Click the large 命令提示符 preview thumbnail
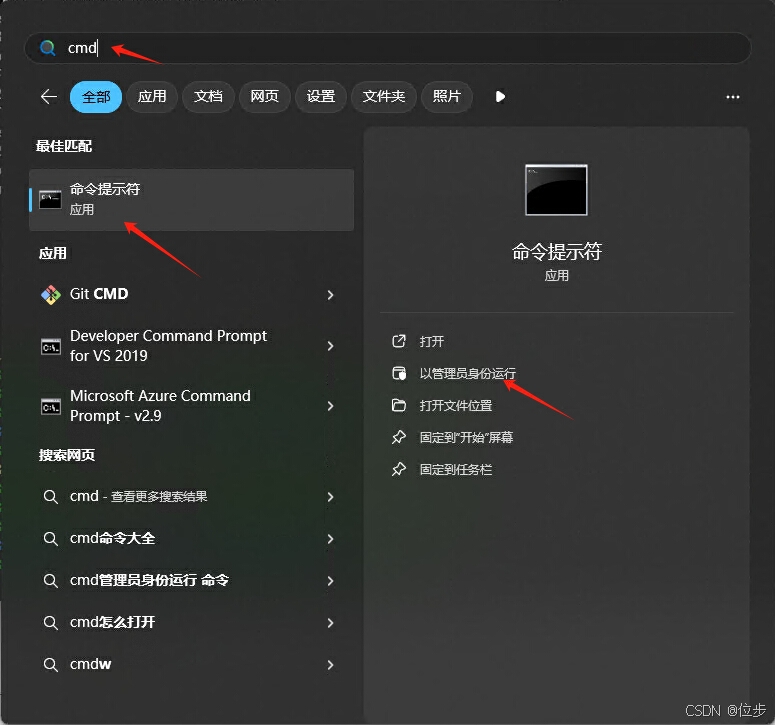The width and height of the screenshot is (775, 725). coord(556,190)
